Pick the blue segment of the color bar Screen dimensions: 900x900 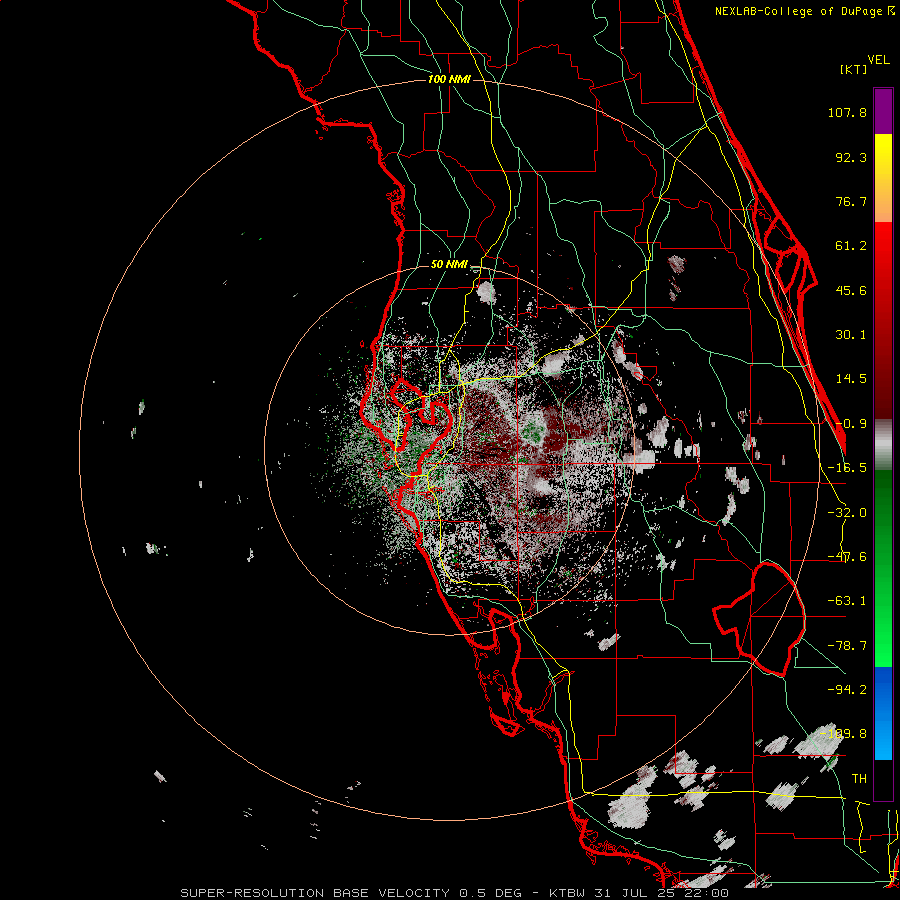click(883, 713)
